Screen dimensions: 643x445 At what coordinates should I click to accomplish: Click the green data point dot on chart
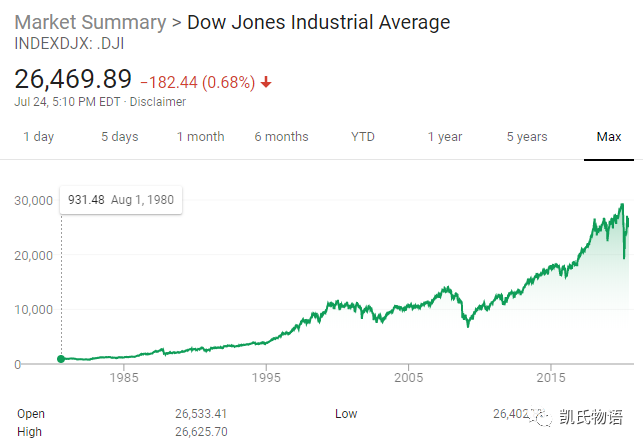click(61, 358)
